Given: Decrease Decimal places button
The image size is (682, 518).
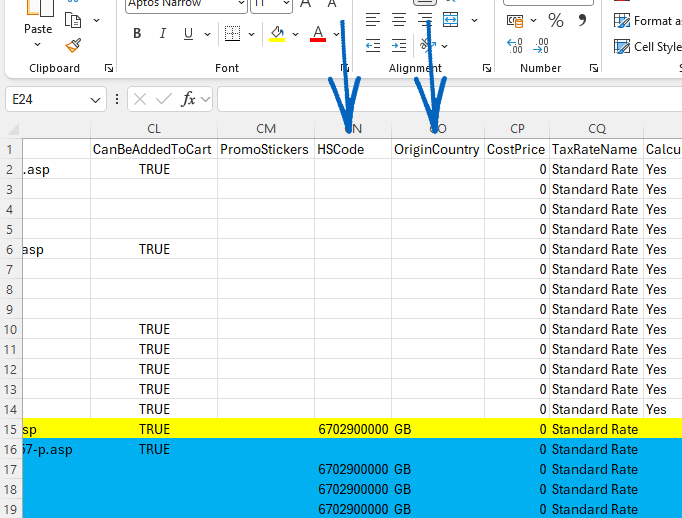Looking at the screenshot, I should tap(541, 45).
